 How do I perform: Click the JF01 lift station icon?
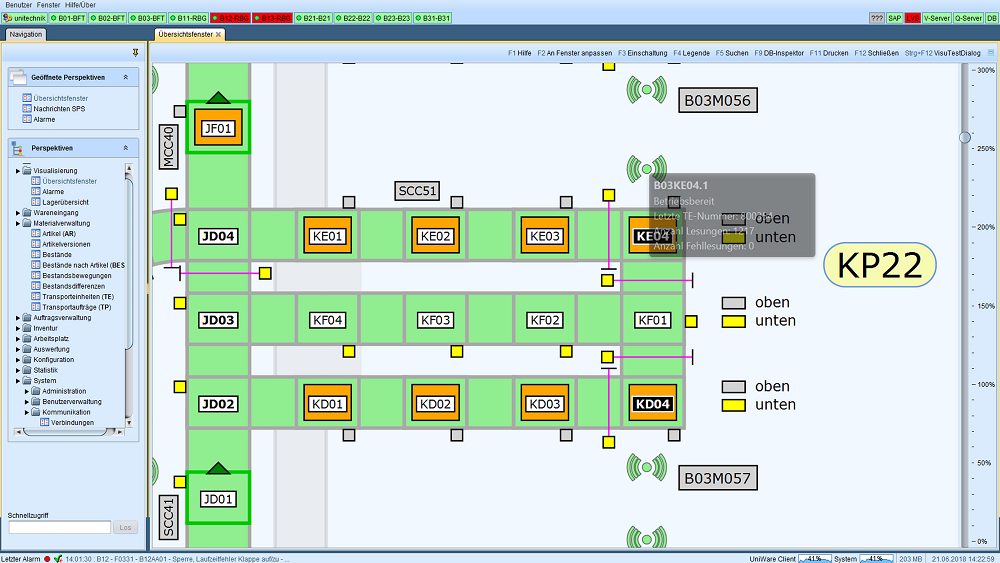(217, 128)
